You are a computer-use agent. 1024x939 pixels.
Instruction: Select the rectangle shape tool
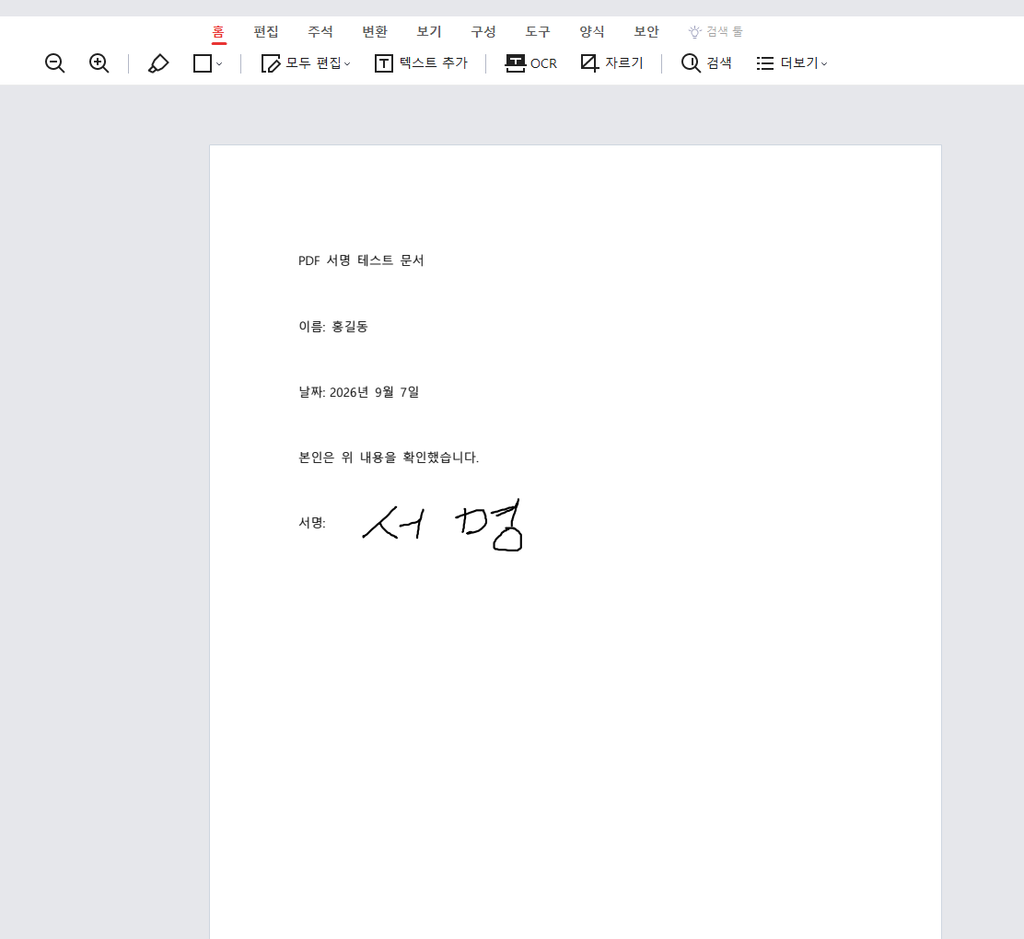202,63
